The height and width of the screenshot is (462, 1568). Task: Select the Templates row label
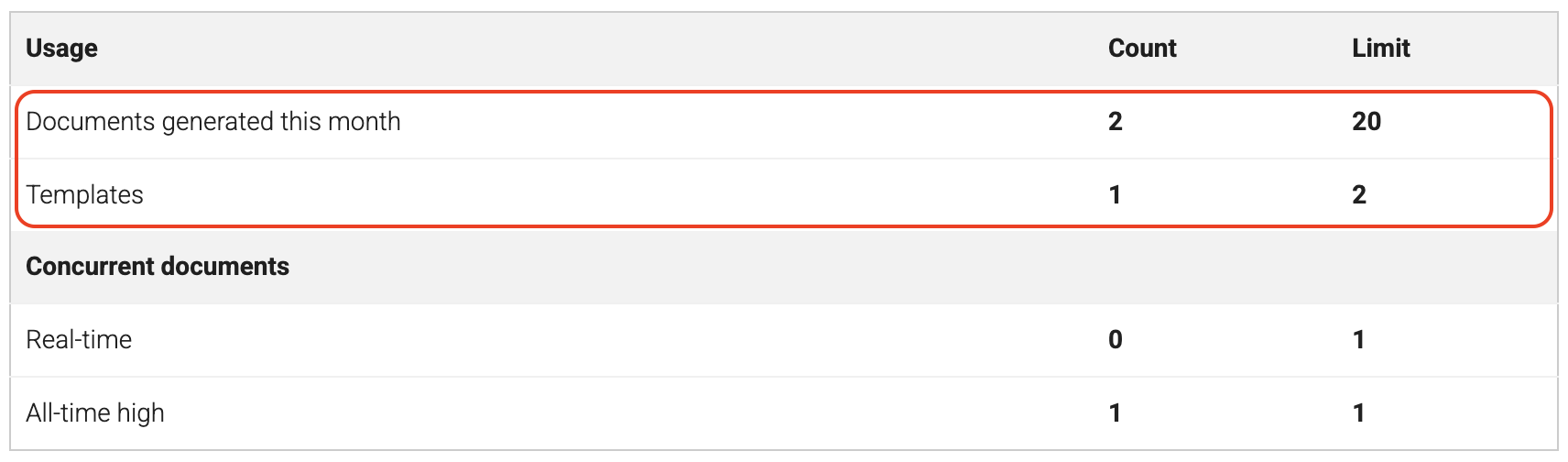click(x=84, y=195)
